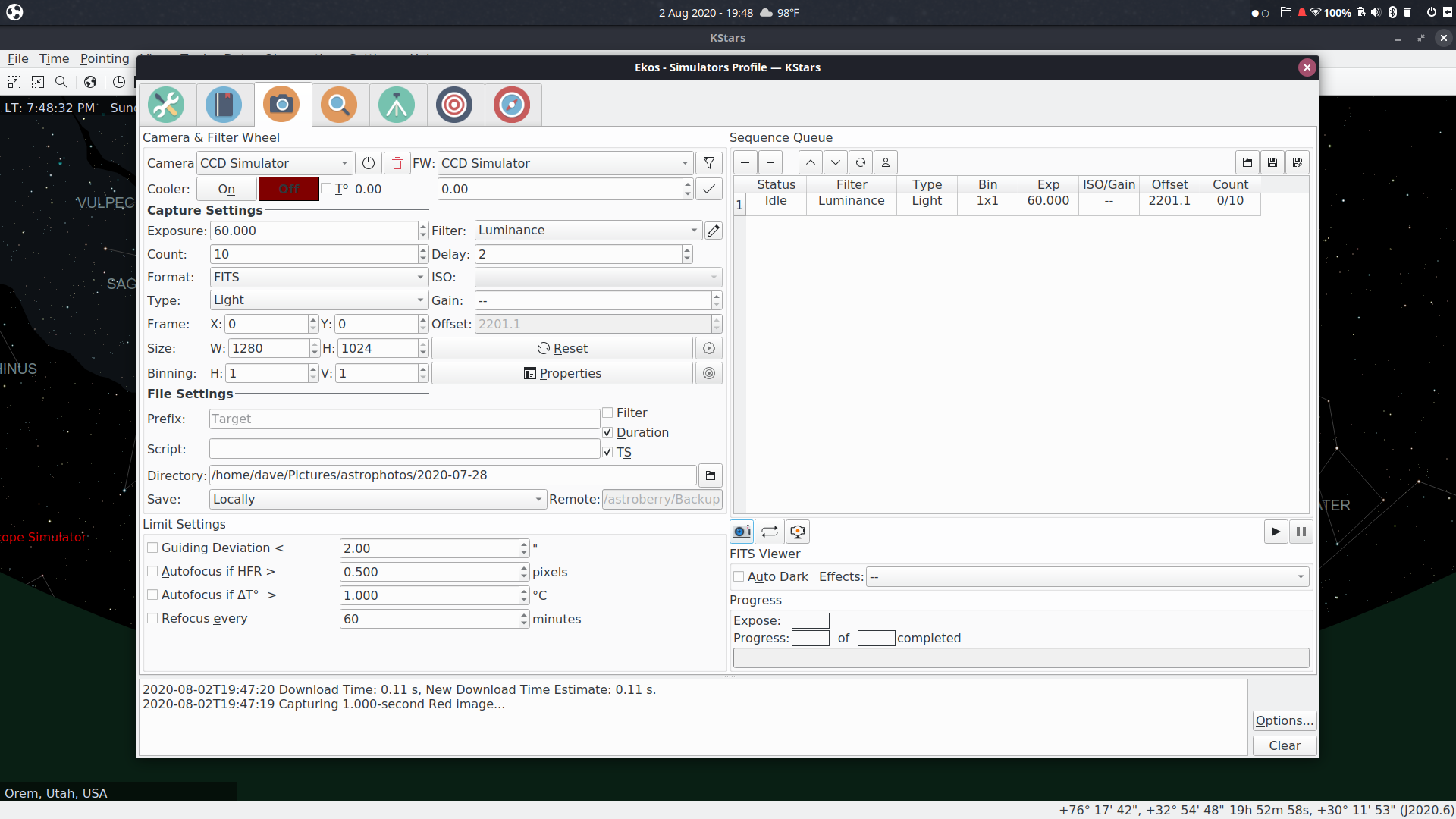Click the Reset frame button
1456x819 pixels.
click(562, 348)
